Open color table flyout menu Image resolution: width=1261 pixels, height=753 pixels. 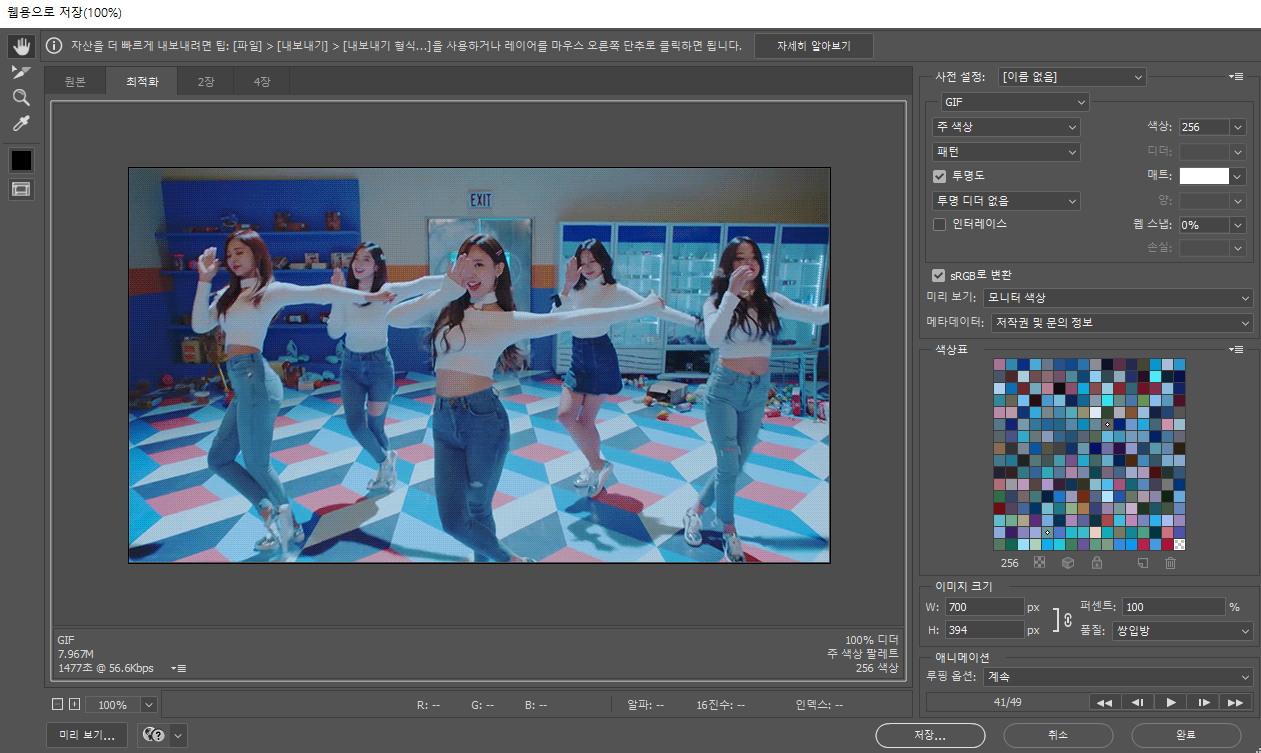pos(1237,349)
